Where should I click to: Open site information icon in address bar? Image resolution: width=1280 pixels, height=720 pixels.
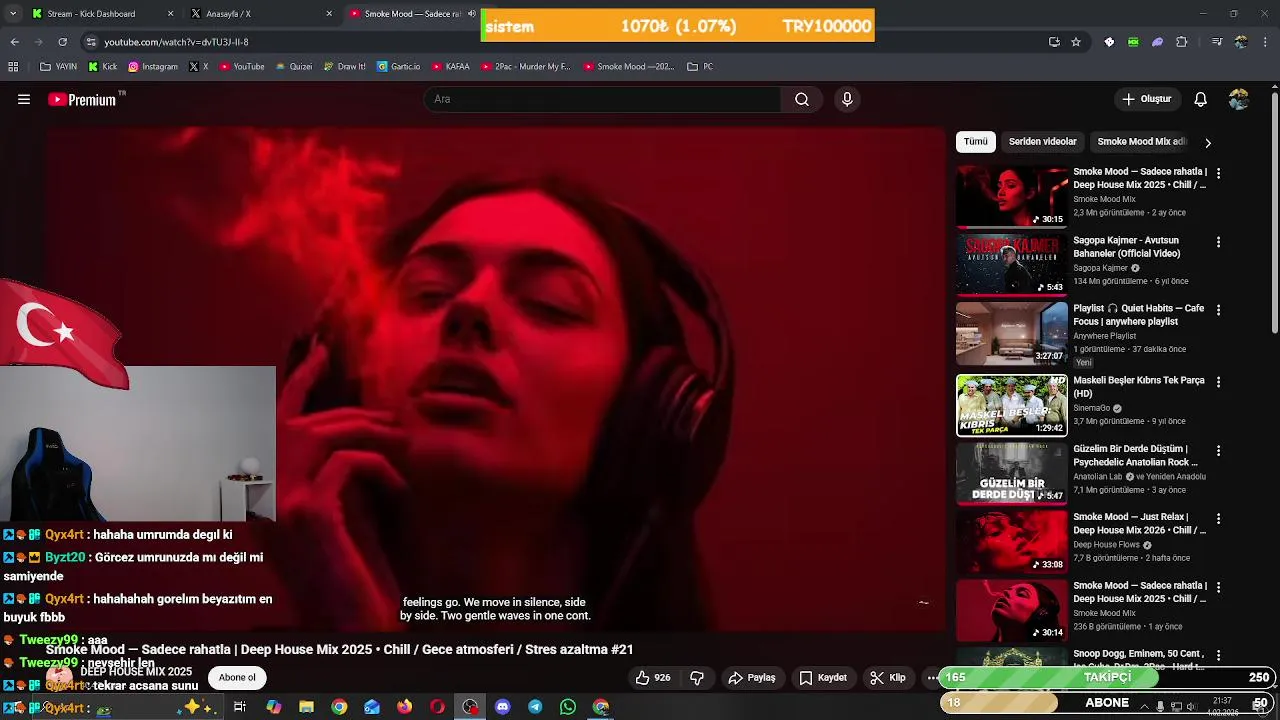pos(91,42)
